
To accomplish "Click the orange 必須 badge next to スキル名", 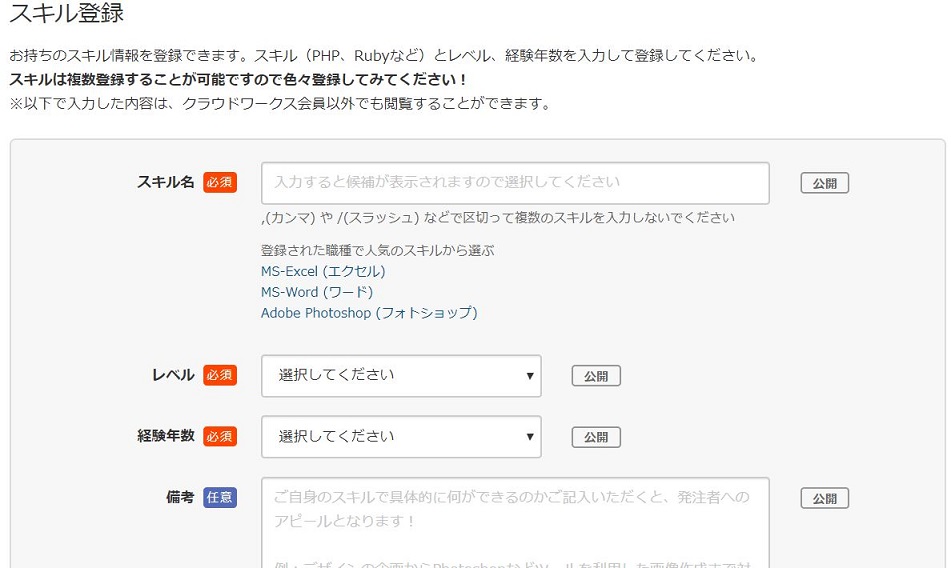I will [220, 182].
